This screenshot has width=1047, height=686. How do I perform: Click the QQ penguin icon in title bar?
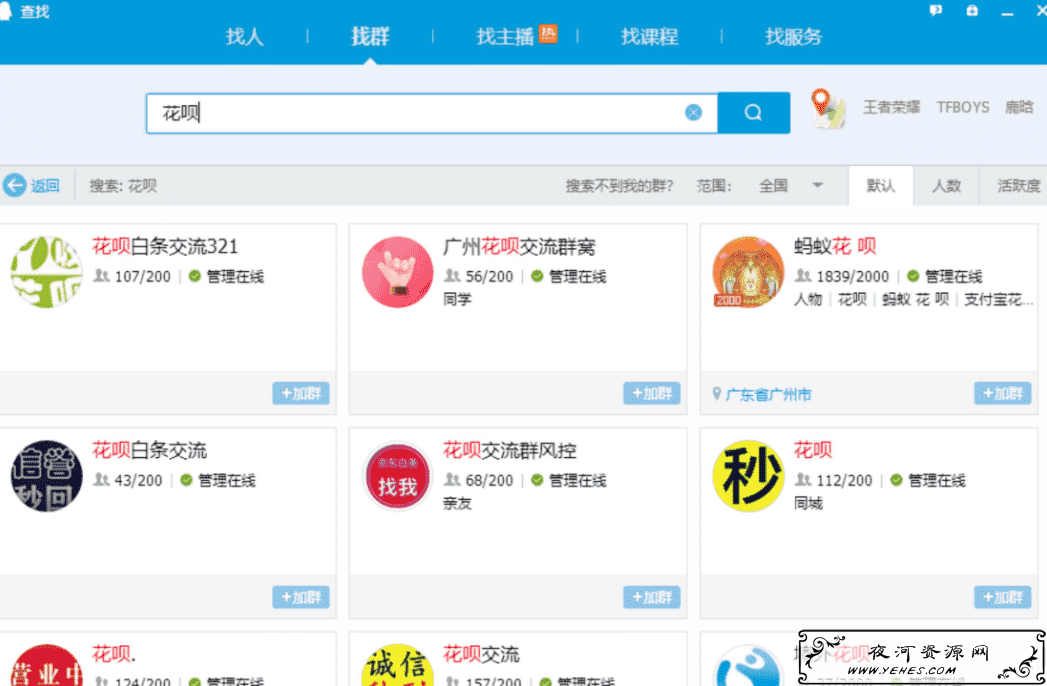tap(6, 11)
